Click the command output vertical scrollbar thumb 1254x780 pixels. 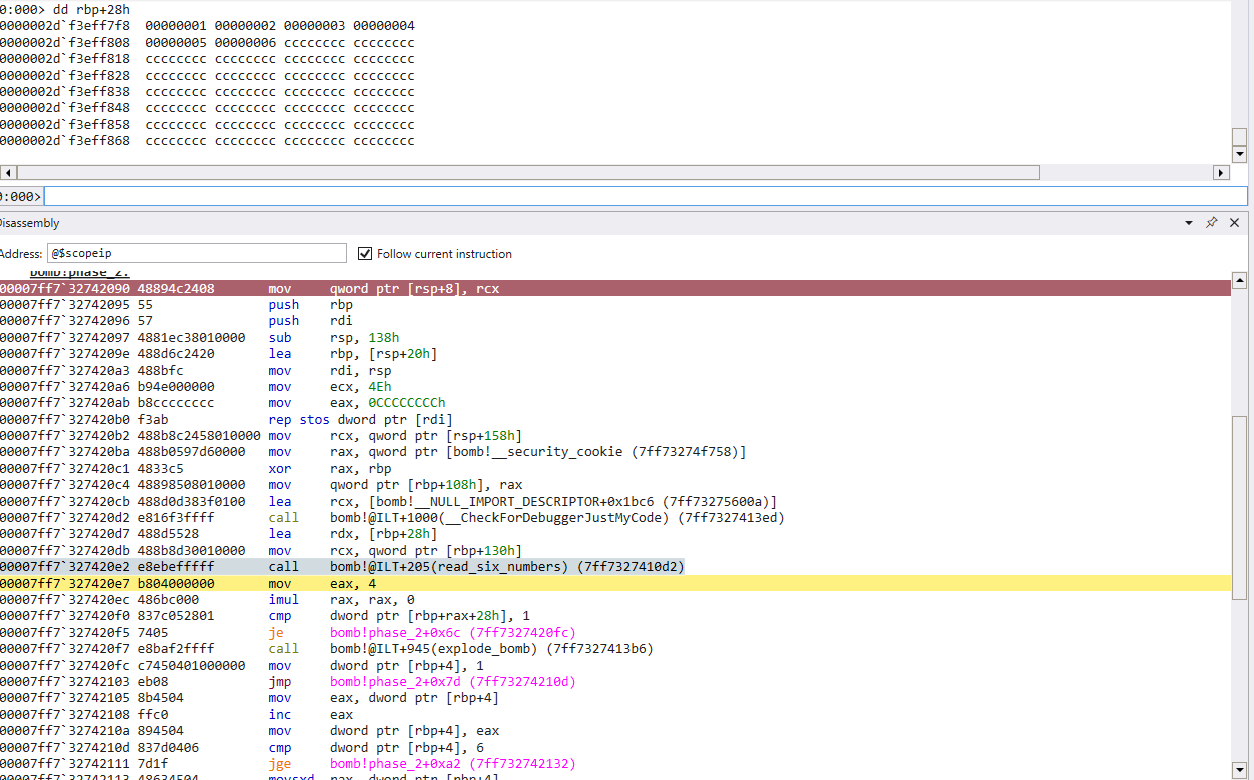1240,137
